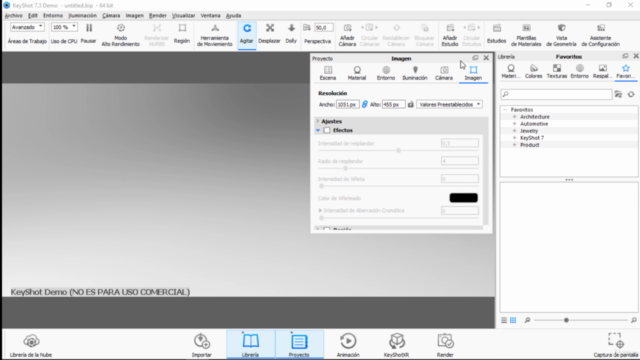
Task: Click the Importar button in bottom bar
Action: tap(202, 345)
